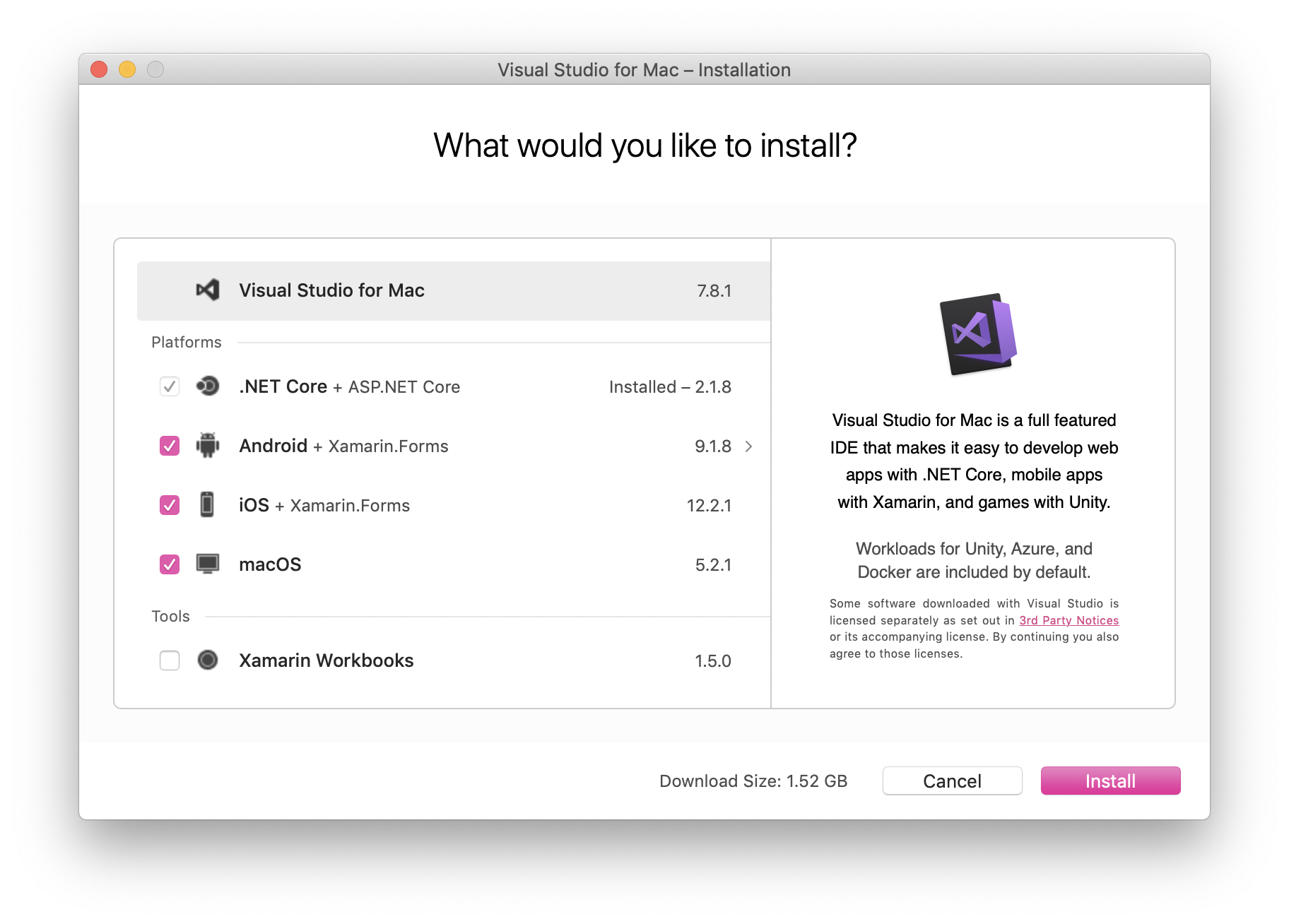Open the 3rd Party Notices link
This screenshot has height=924, width=1289.
[x=1069, y=620]
